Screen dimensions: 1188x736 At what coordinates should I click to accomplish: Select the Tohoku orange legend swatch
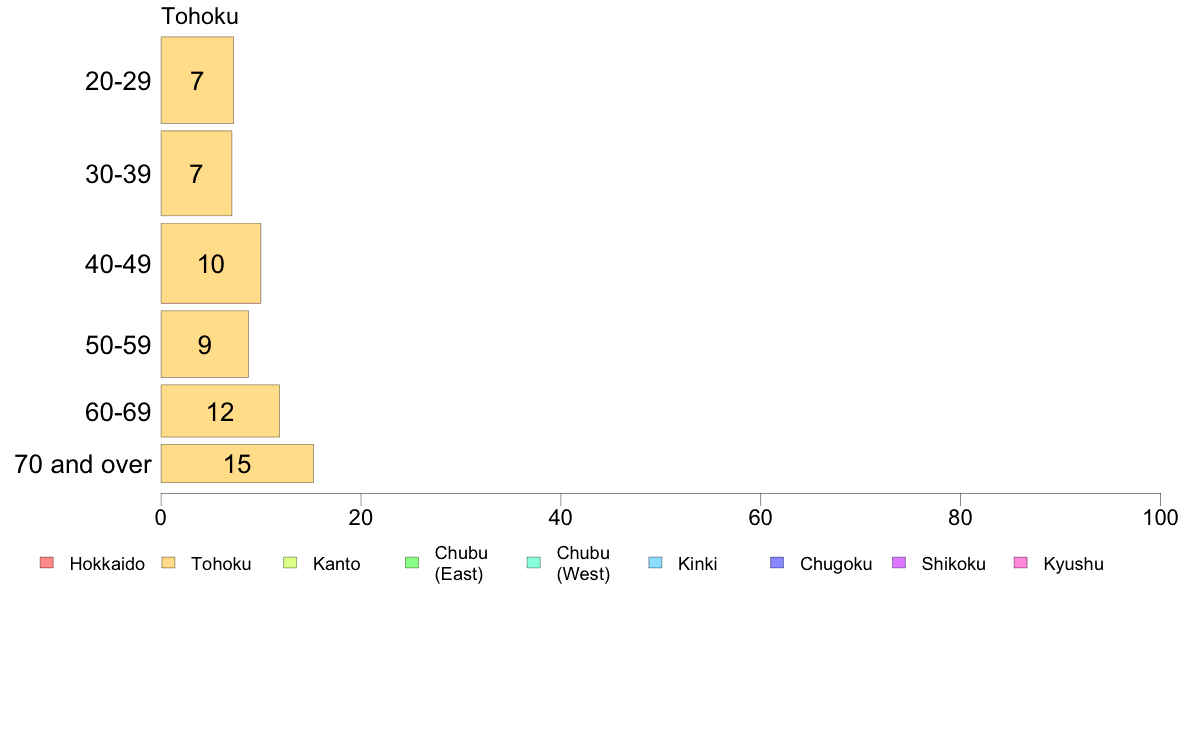(168, 562)
